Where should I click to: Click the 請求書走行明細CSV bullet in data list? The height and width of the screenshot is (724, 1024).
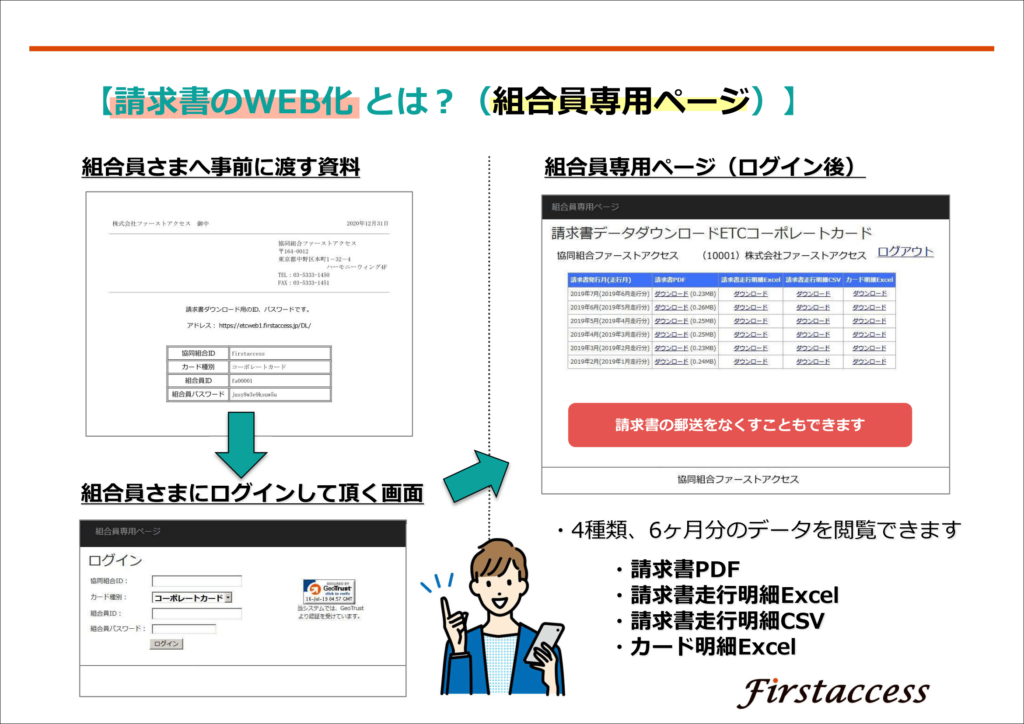(x=727, y=621)
